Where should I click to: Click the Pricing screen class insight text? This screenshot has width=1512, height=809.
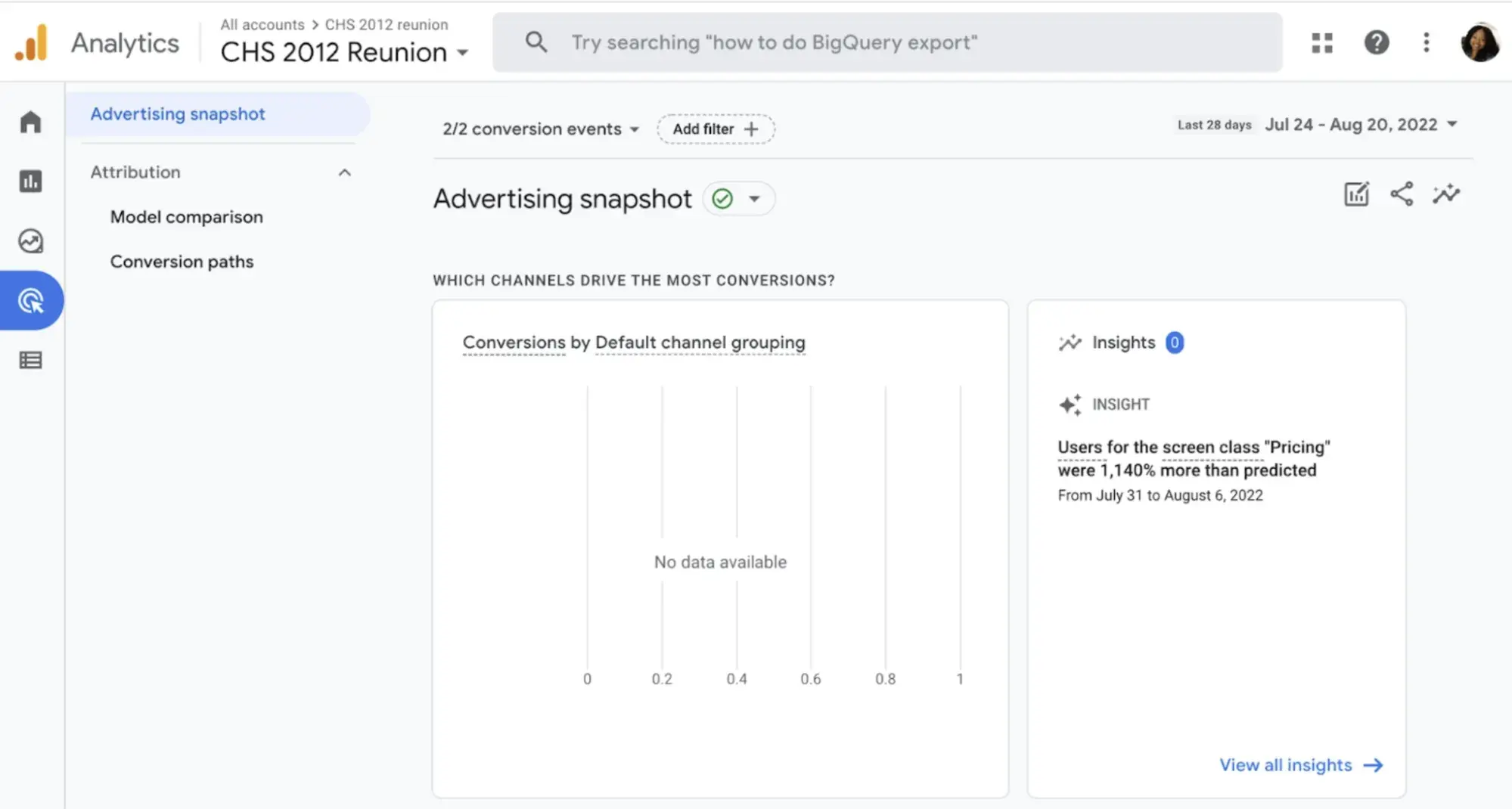point(1194,458)
